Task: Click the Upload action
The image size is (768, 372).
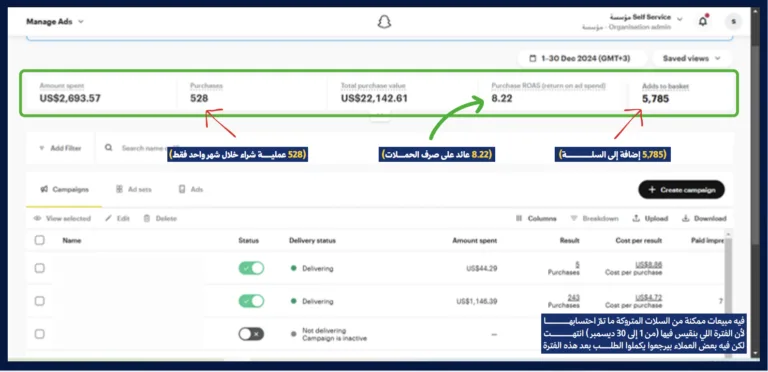Action: point(650,219)
